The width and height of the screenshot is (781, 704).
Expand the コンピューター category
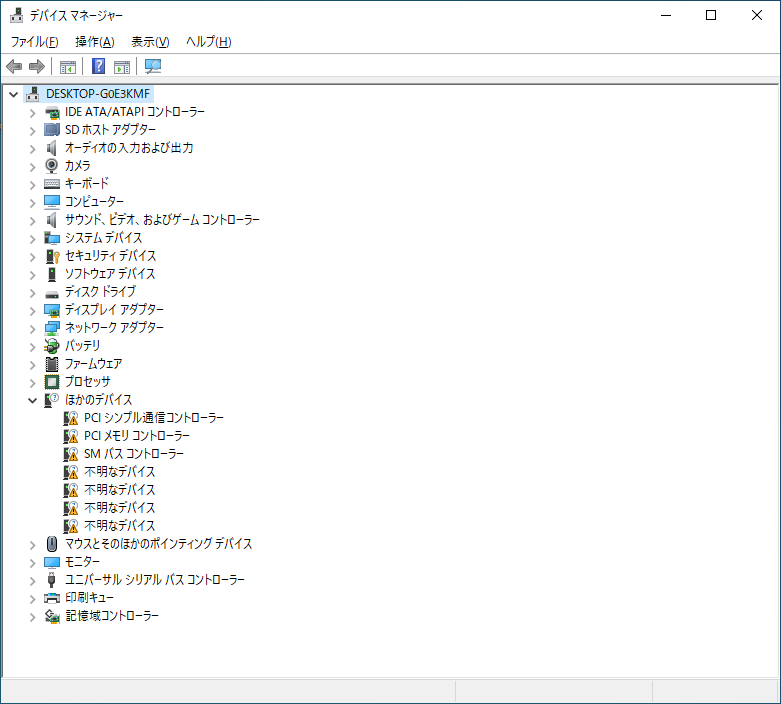tap(33, 203)
